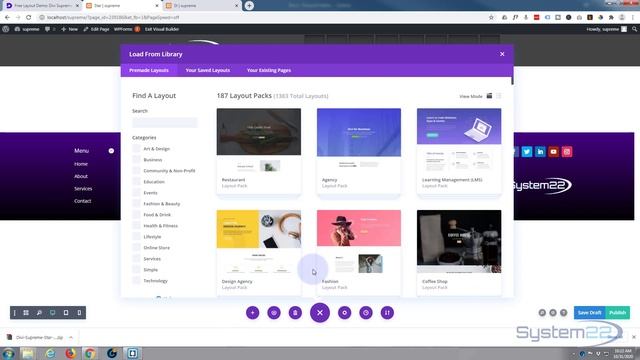Open the Learning Management (LMS) layout pack
The height and width of the screenshot is (360, 640).
[x=459, y=150]
